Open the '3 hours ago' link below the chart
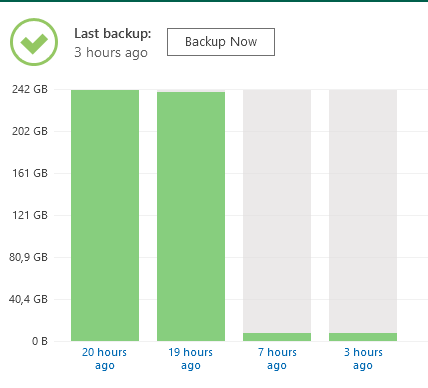This screenshot has width=428, height=388. pyautogui.click(x=363, y=359)
